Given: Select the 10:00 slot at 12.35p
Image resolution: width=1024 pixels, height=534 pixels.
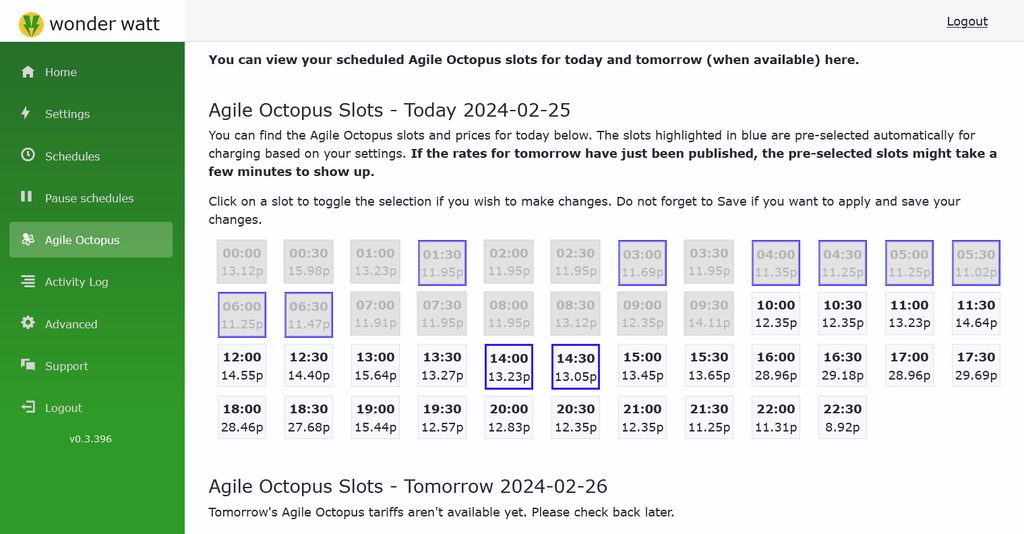Looking at the screenshot, I should pos(776,314).
